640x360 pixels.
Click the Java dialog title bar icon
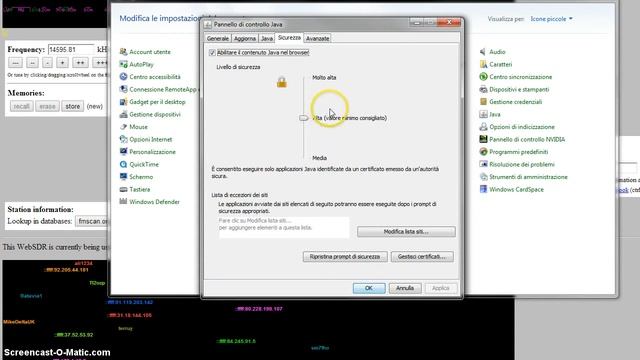click(208, 24)
